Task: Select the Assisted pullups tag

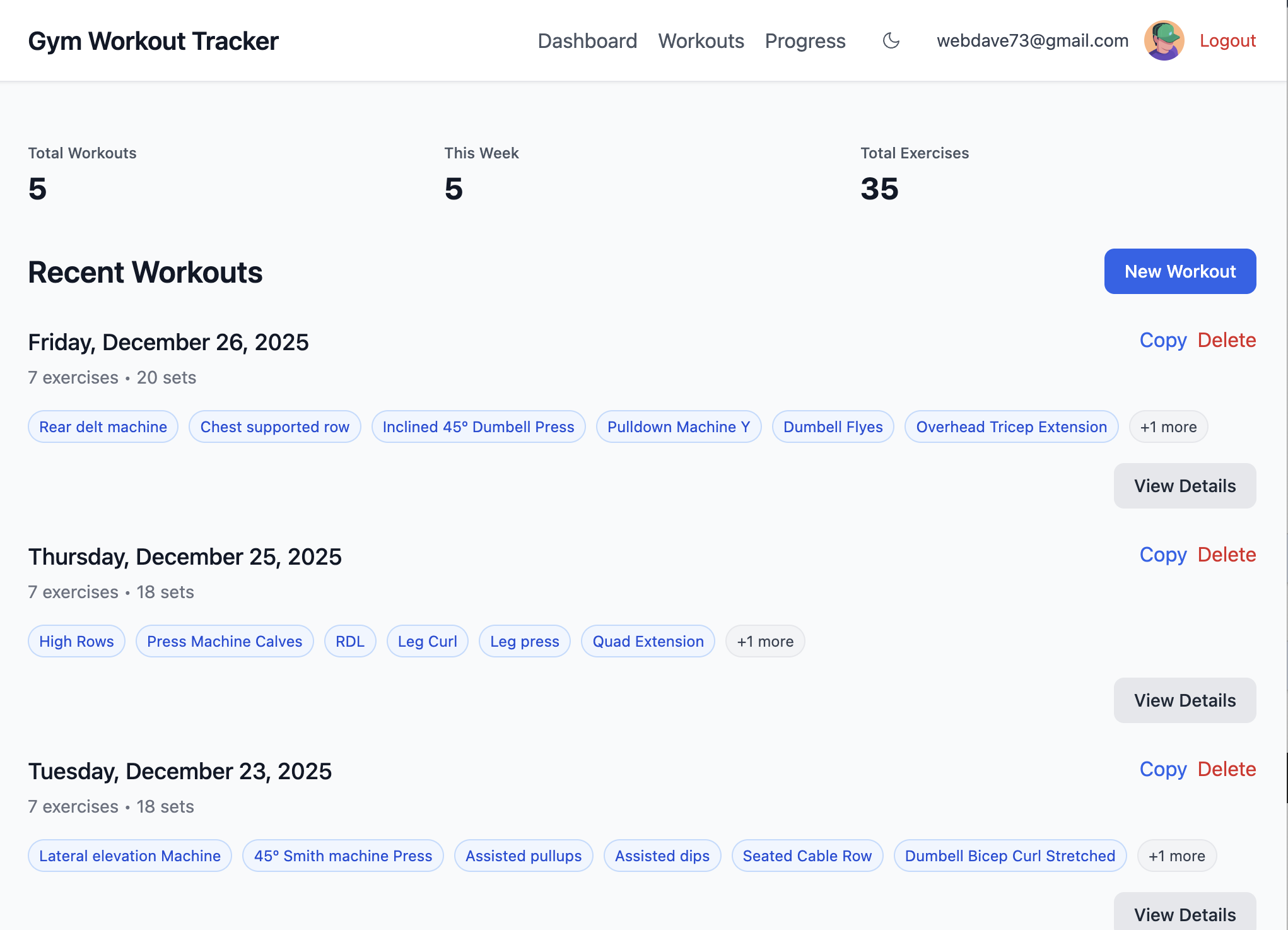Action: [524, 856]
